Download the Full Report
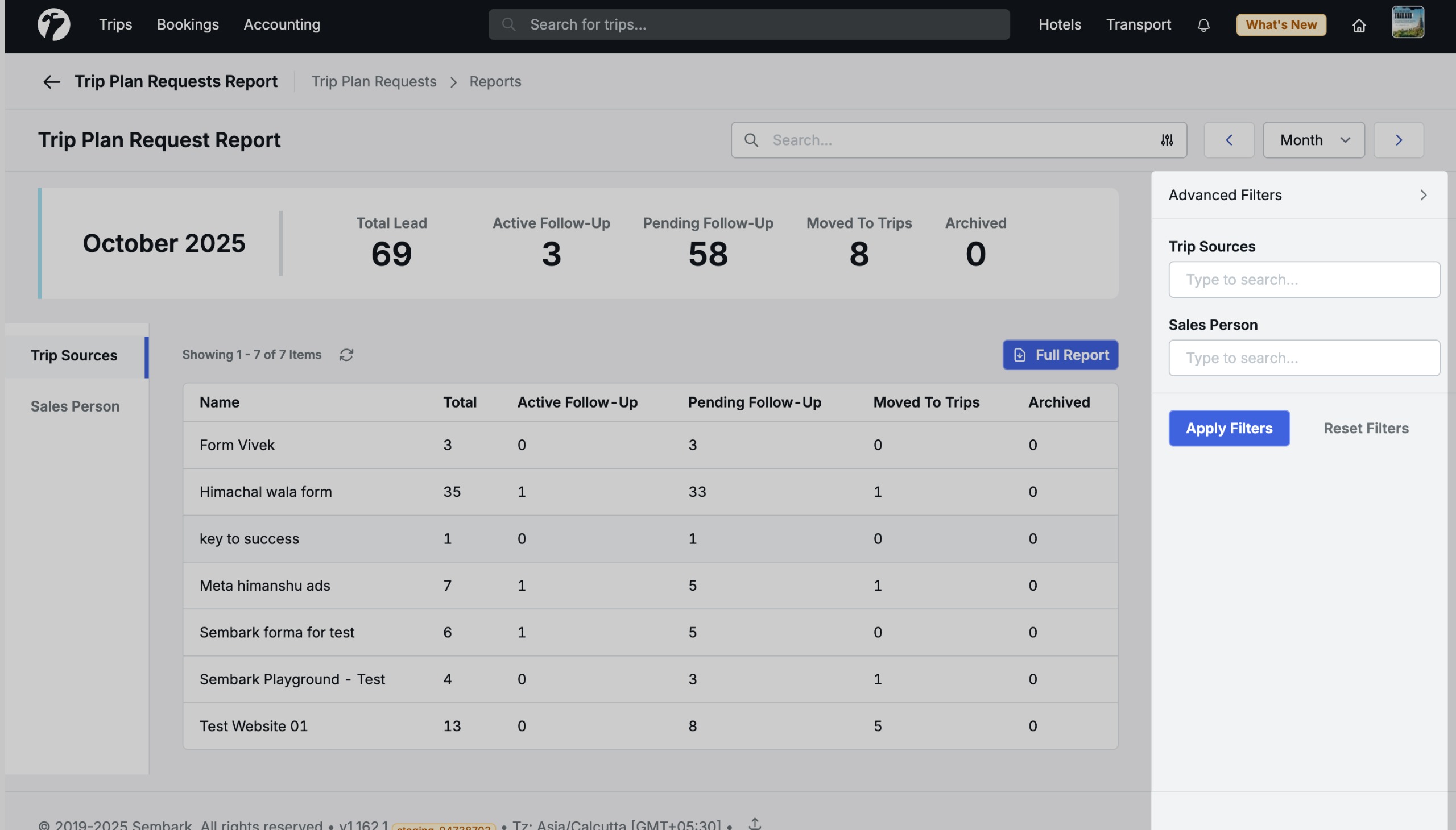 1059,355
